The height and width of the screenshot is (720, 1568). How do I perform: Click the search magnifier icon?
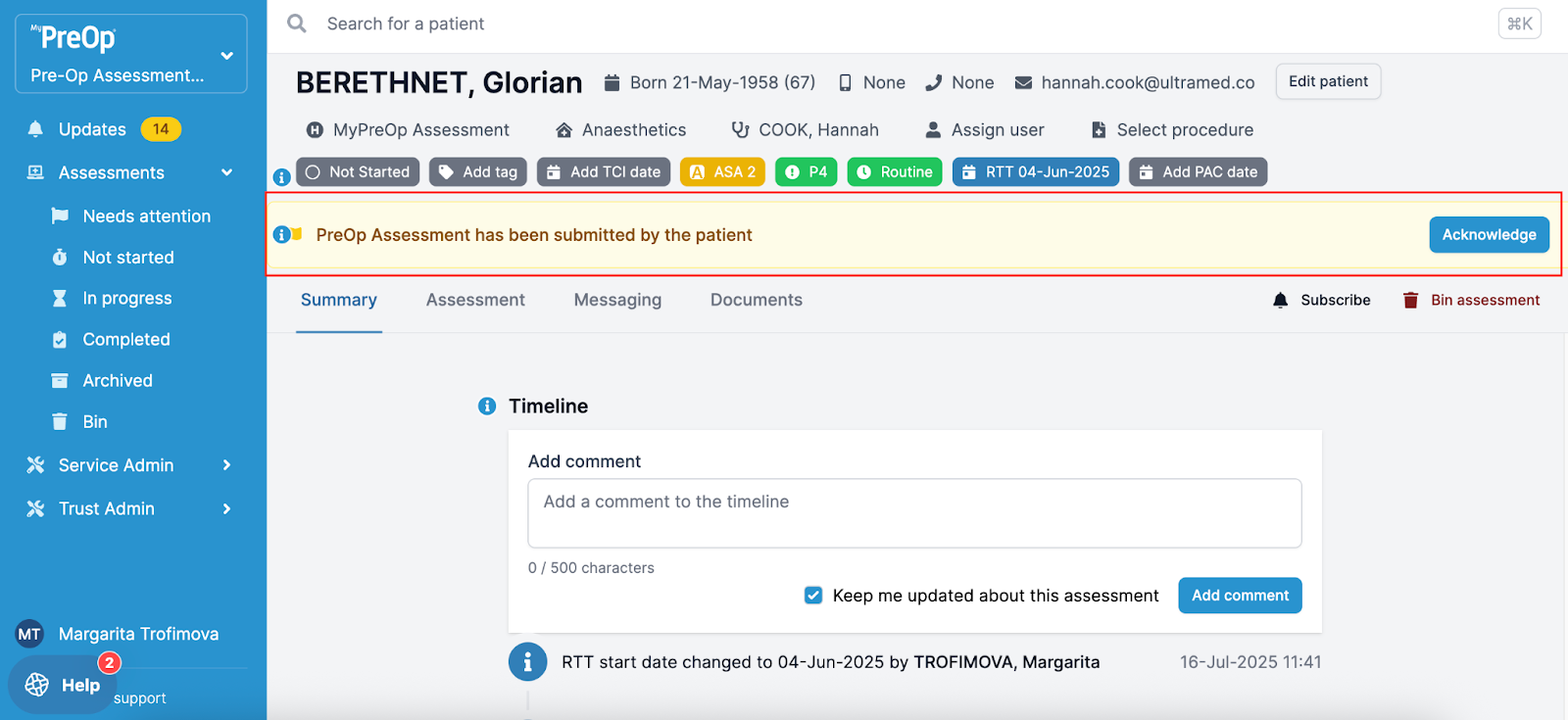point(297,24)
